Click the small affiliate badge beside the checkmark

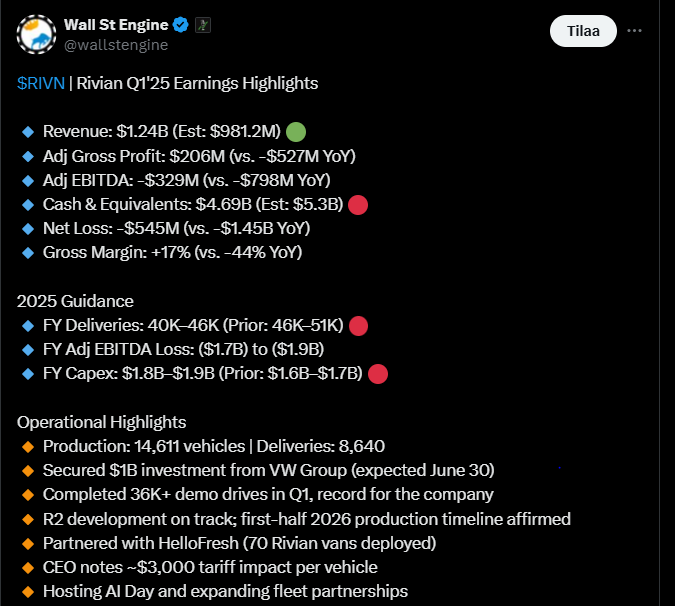[203, 25]
